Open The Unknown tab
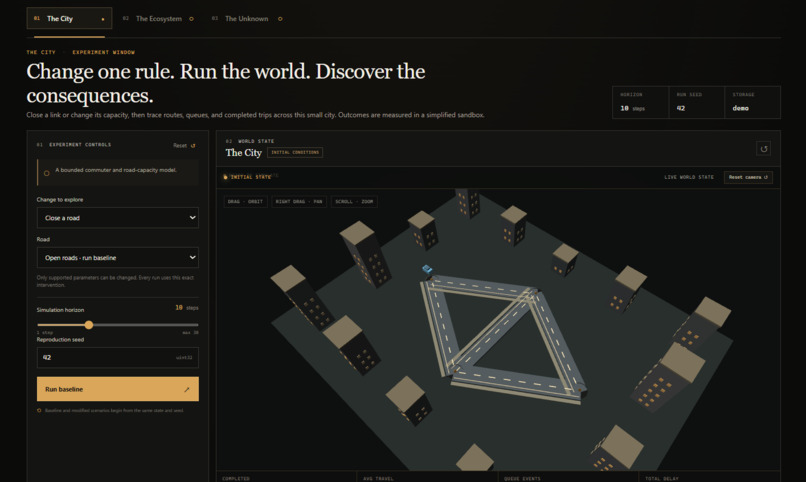 247,18
